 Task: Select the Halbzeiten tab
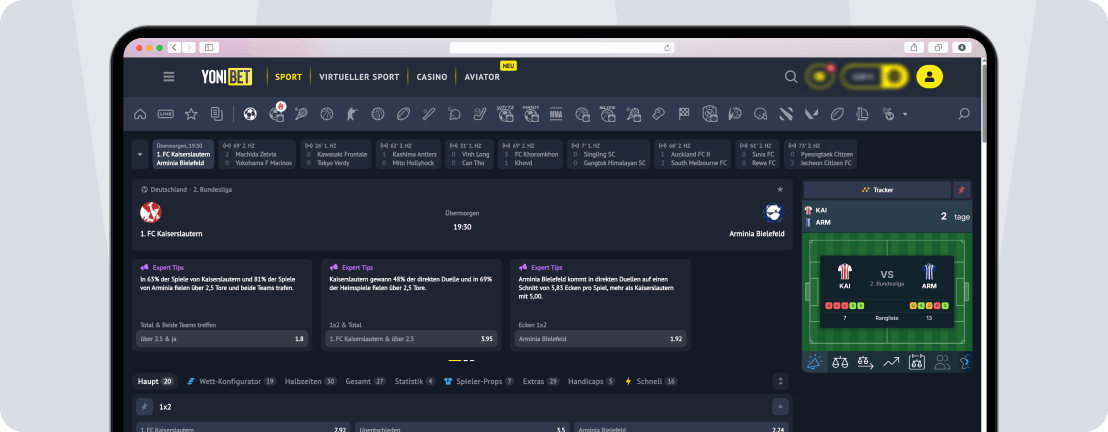311,381
